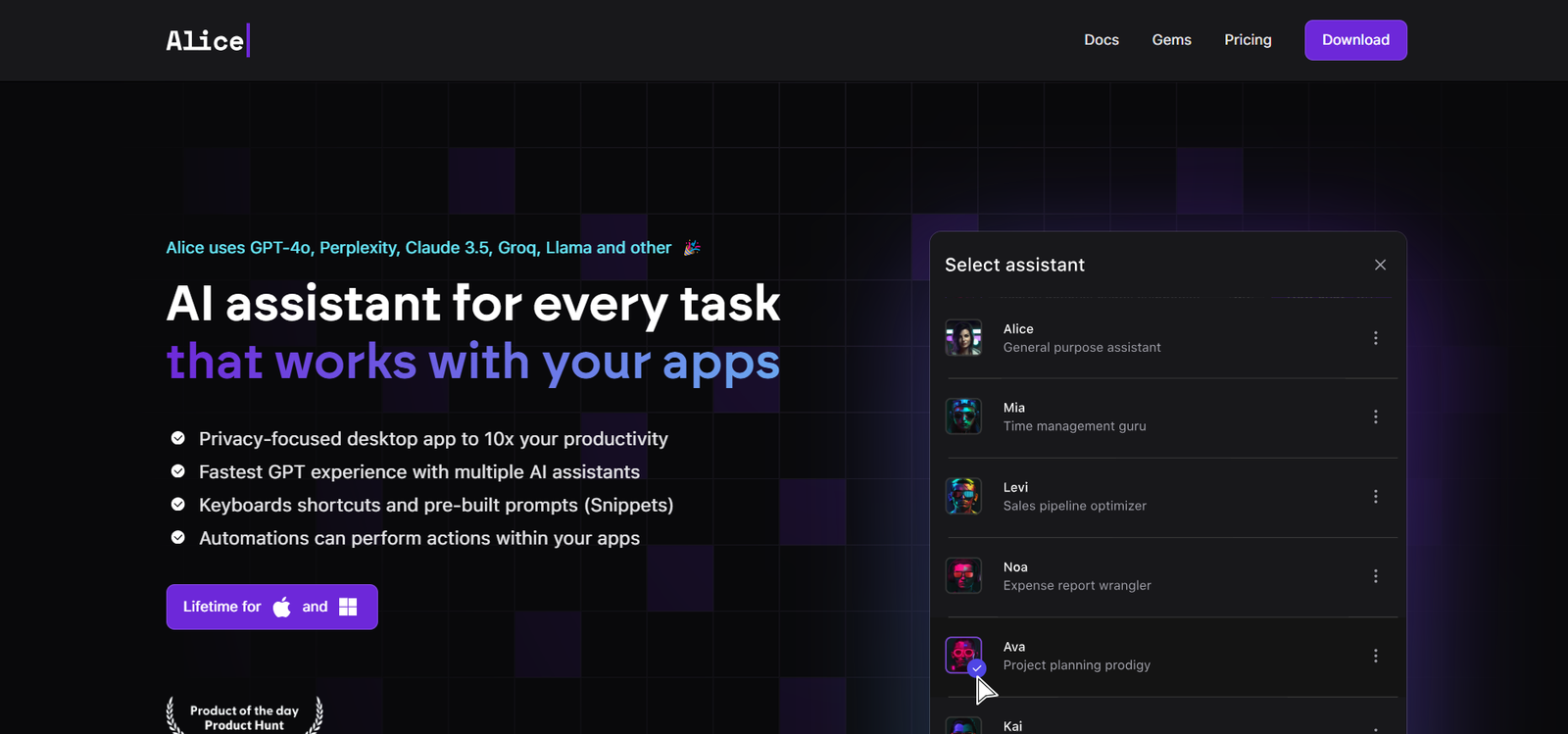Open the Docs menu item

(1102, 40)
